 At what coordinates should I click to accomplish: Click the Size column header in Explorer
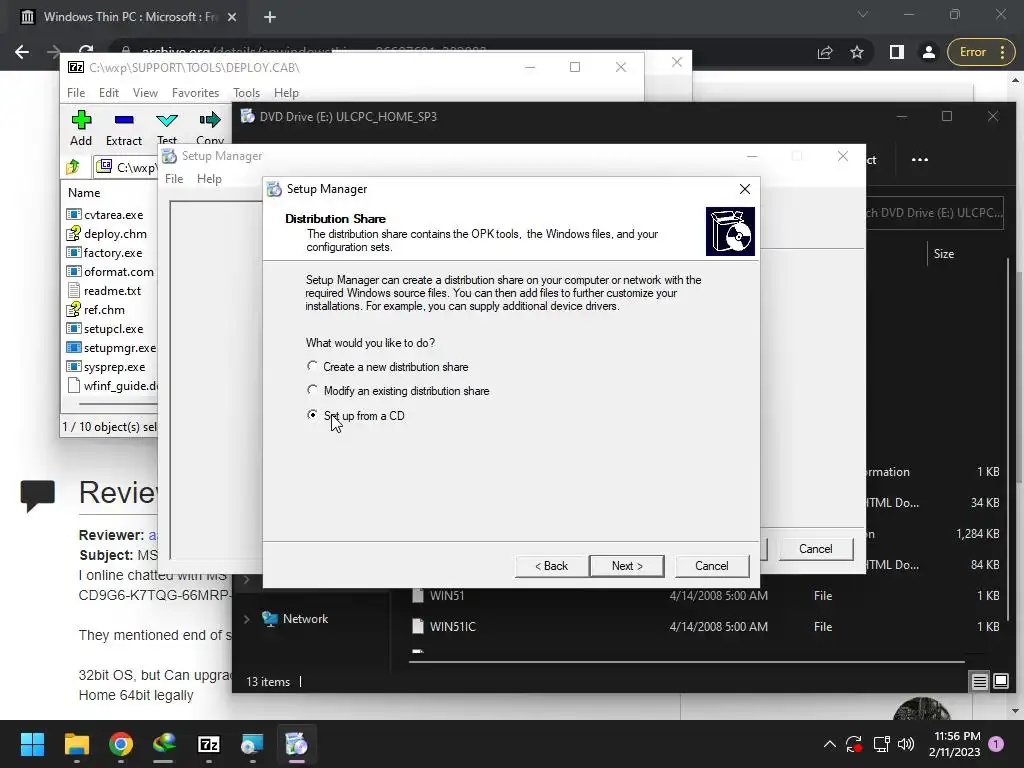click(x=944, y=253)
